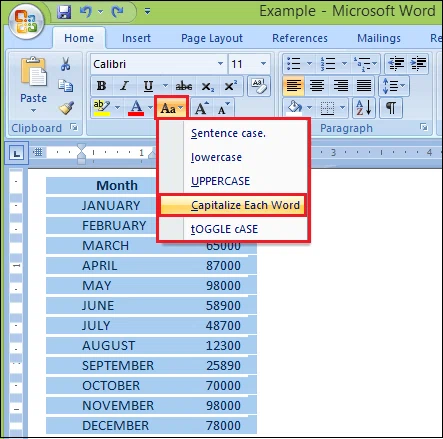Save the document from Quick Access toolbar
Viewport: 443px width, 439px height.
tap(64, 12)
